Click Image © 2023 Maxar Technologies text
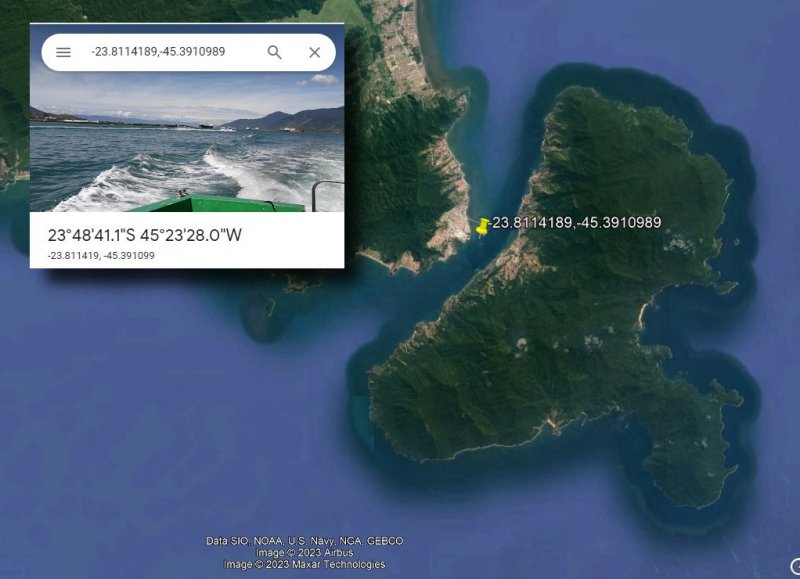Screen dimensions: 800x579 click(x=305, y=564)
